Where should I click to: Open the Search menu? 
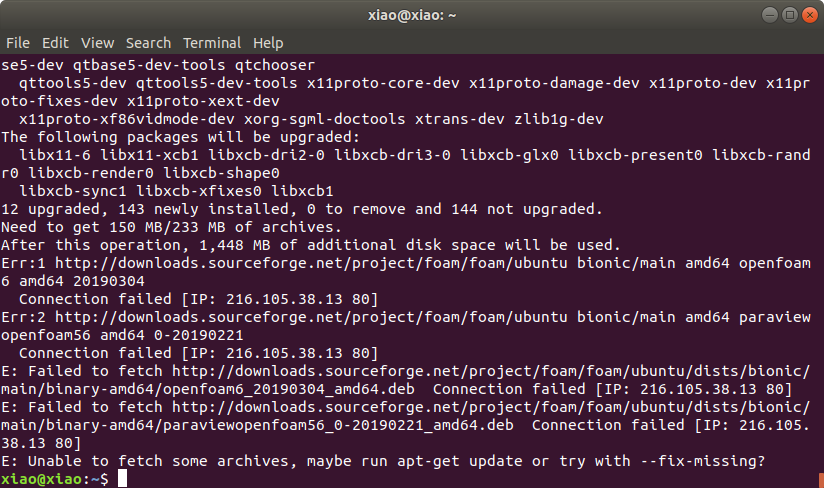tap(148, 43)
